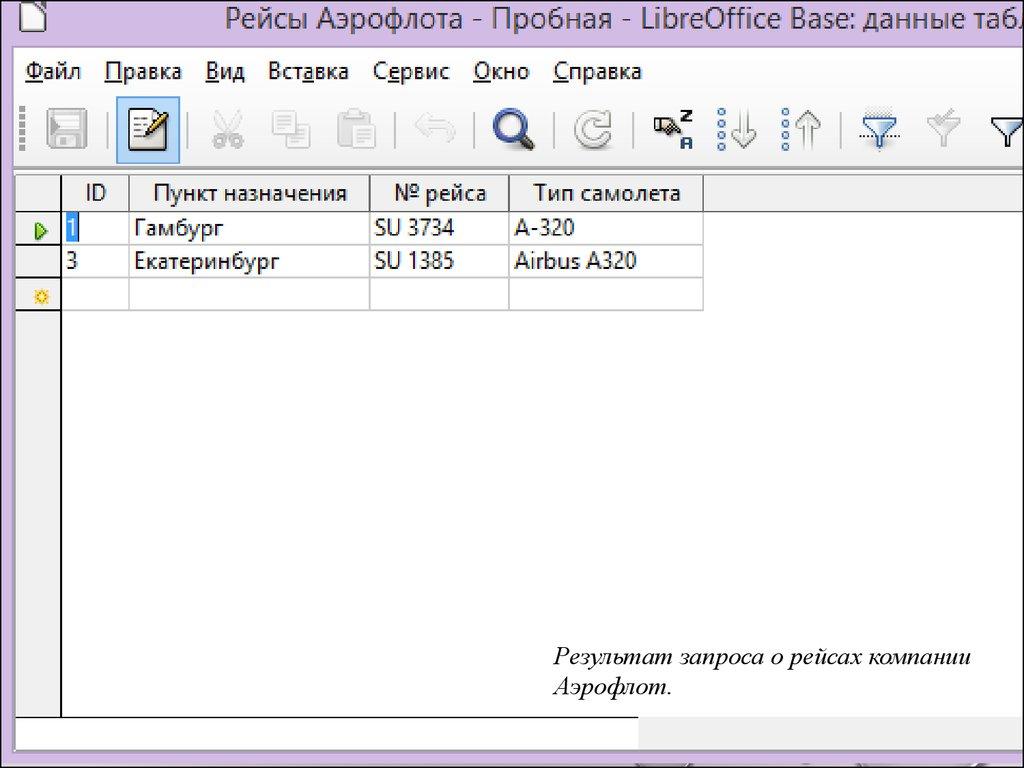Open the Sort dialog icon
1024x768 pixels.
click(673, 130)
